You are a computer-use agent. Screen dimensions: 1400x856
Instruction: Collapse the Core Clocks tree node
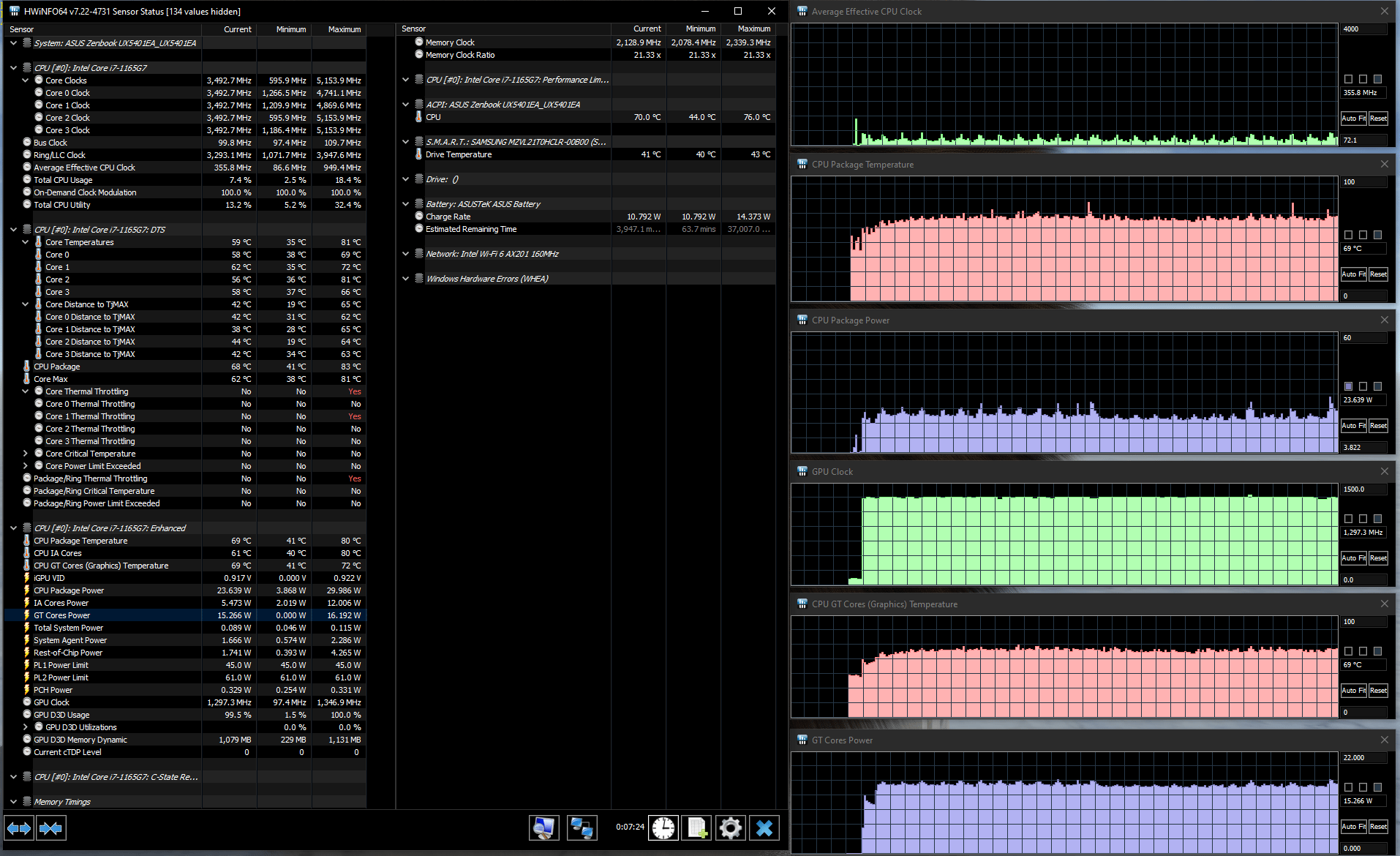[x=26, y=80]
